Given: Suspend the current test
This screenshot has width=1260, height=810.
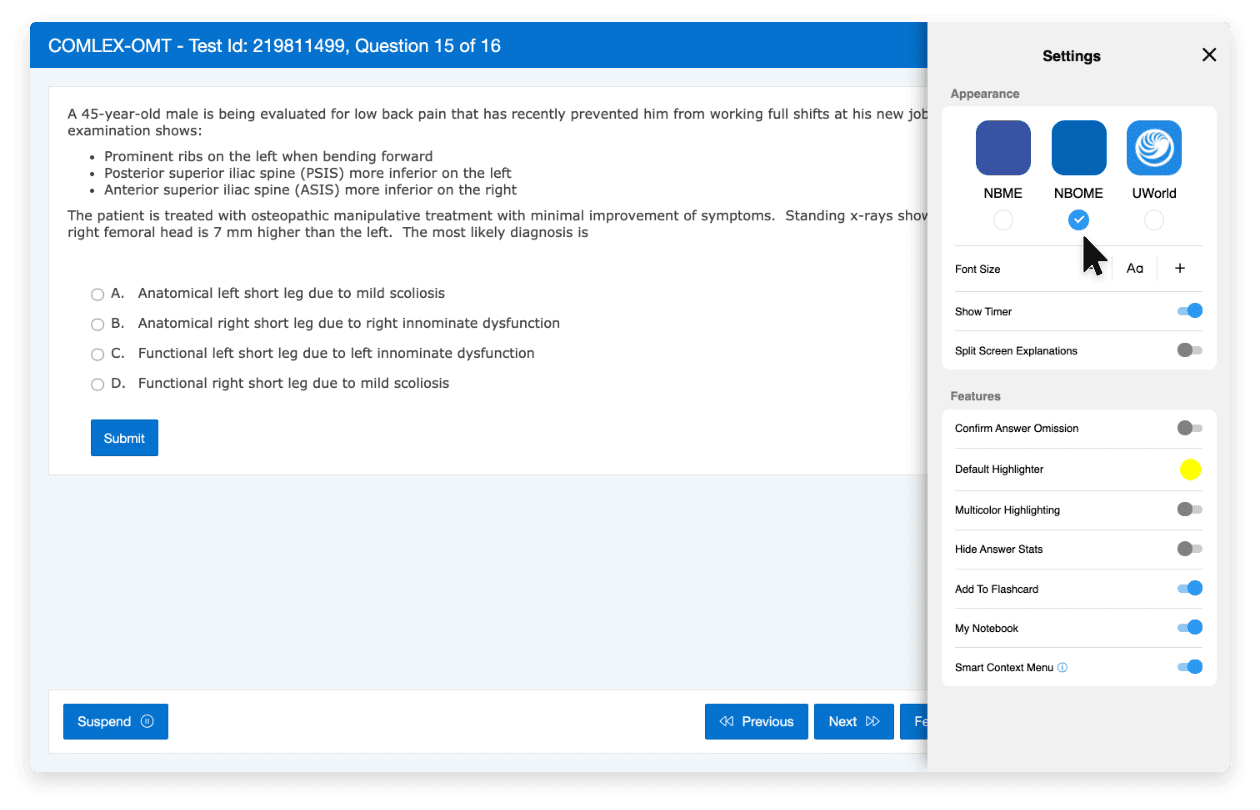Looking at the screenshot, I should click(115, 721).
